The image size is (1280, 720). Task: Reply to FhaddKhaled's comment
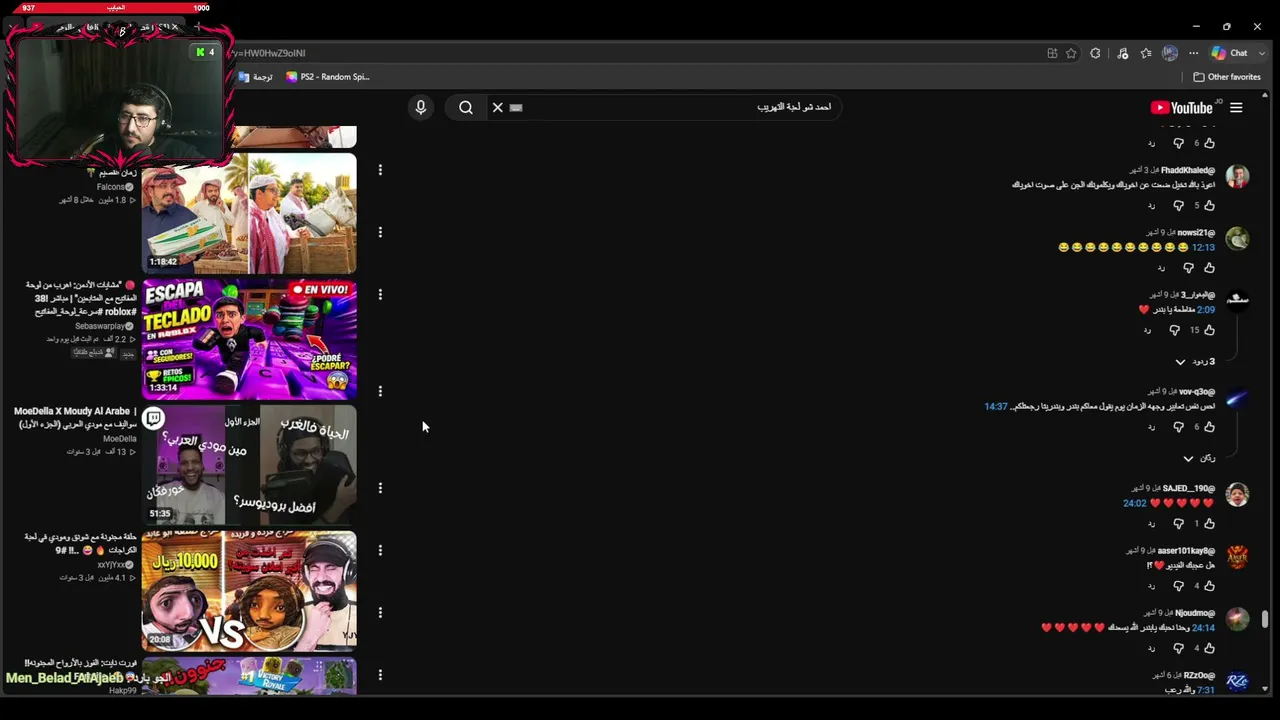(1151, 206)
